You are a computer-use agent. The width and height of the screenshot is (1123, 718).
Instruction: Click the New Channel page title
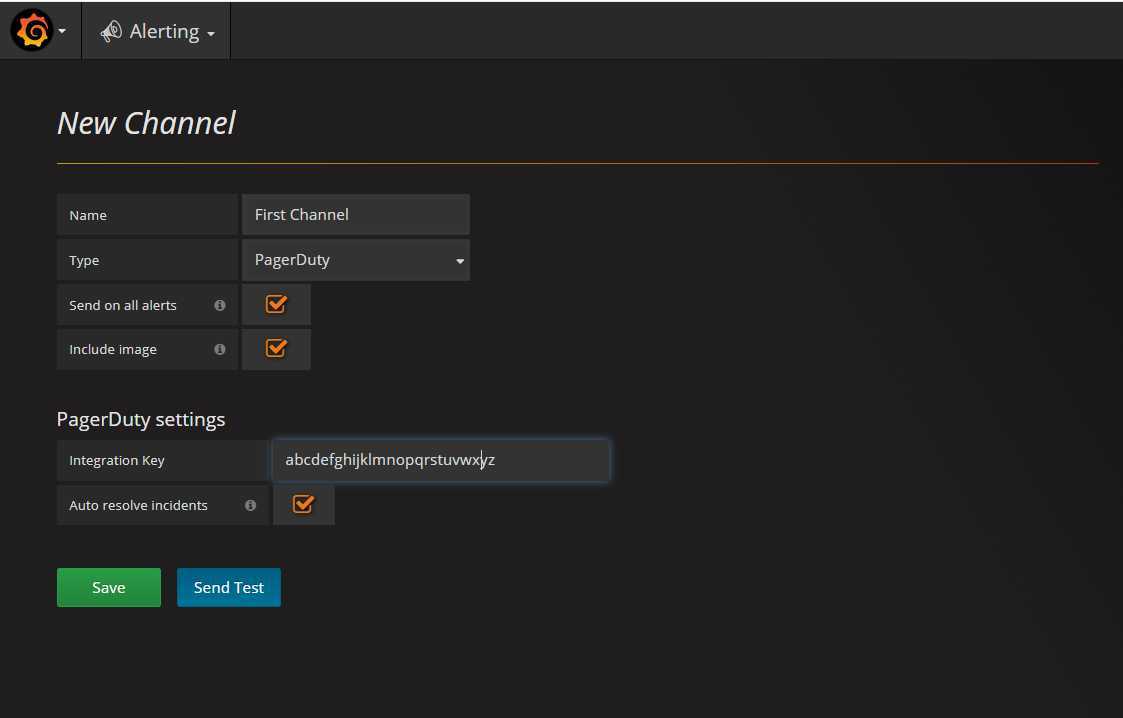(x=147, y=123)
